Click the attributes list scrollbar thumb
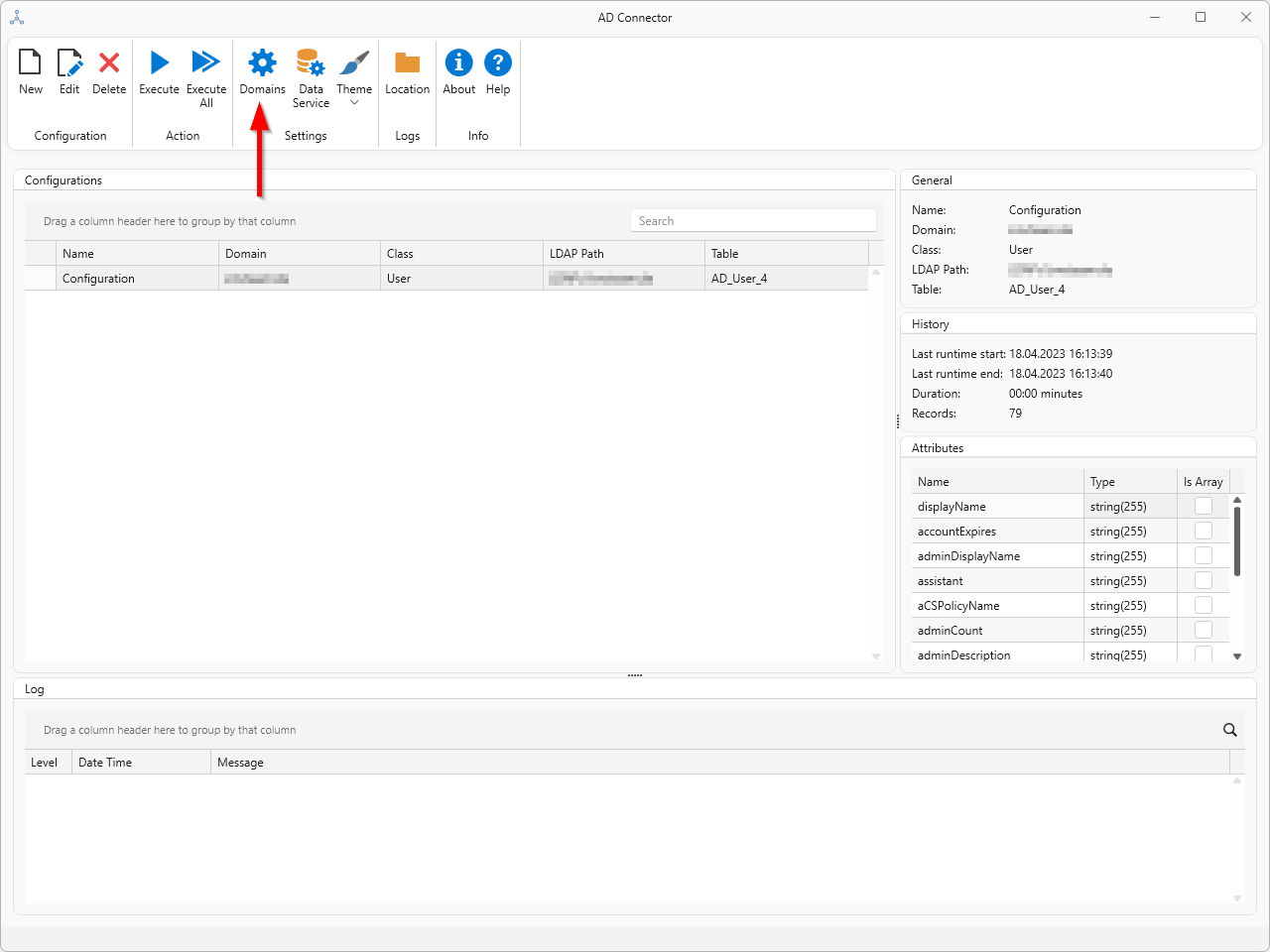Image resolution: width=1270 pixels, height=952 pixels. [x=1237, y=541]
